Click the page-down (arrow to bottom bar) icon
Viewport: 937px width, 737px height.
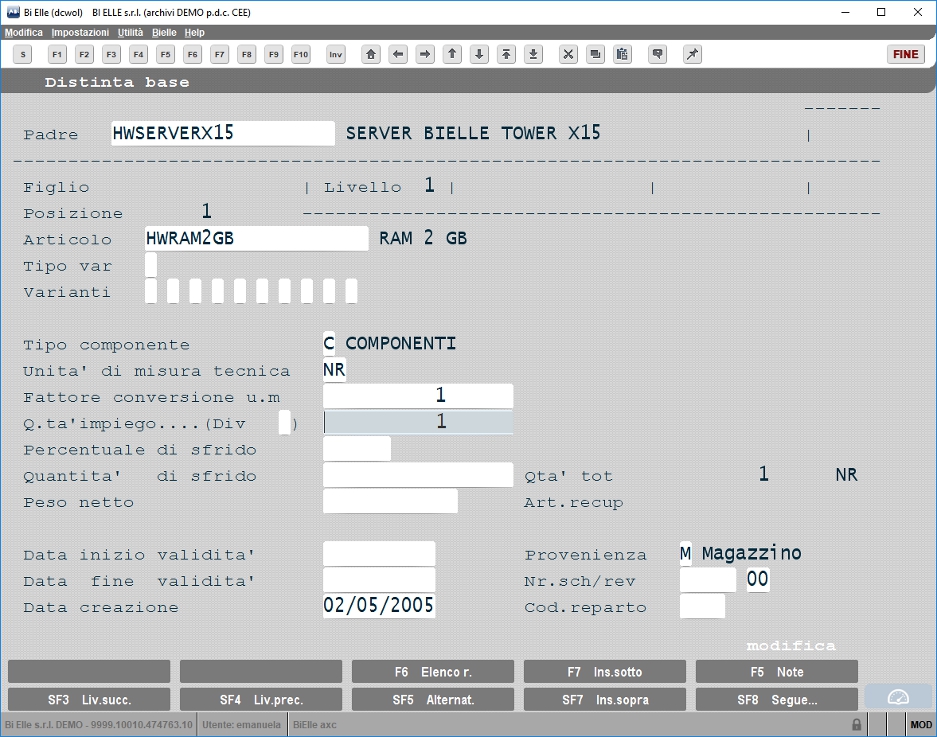click(x=533, y=54)
